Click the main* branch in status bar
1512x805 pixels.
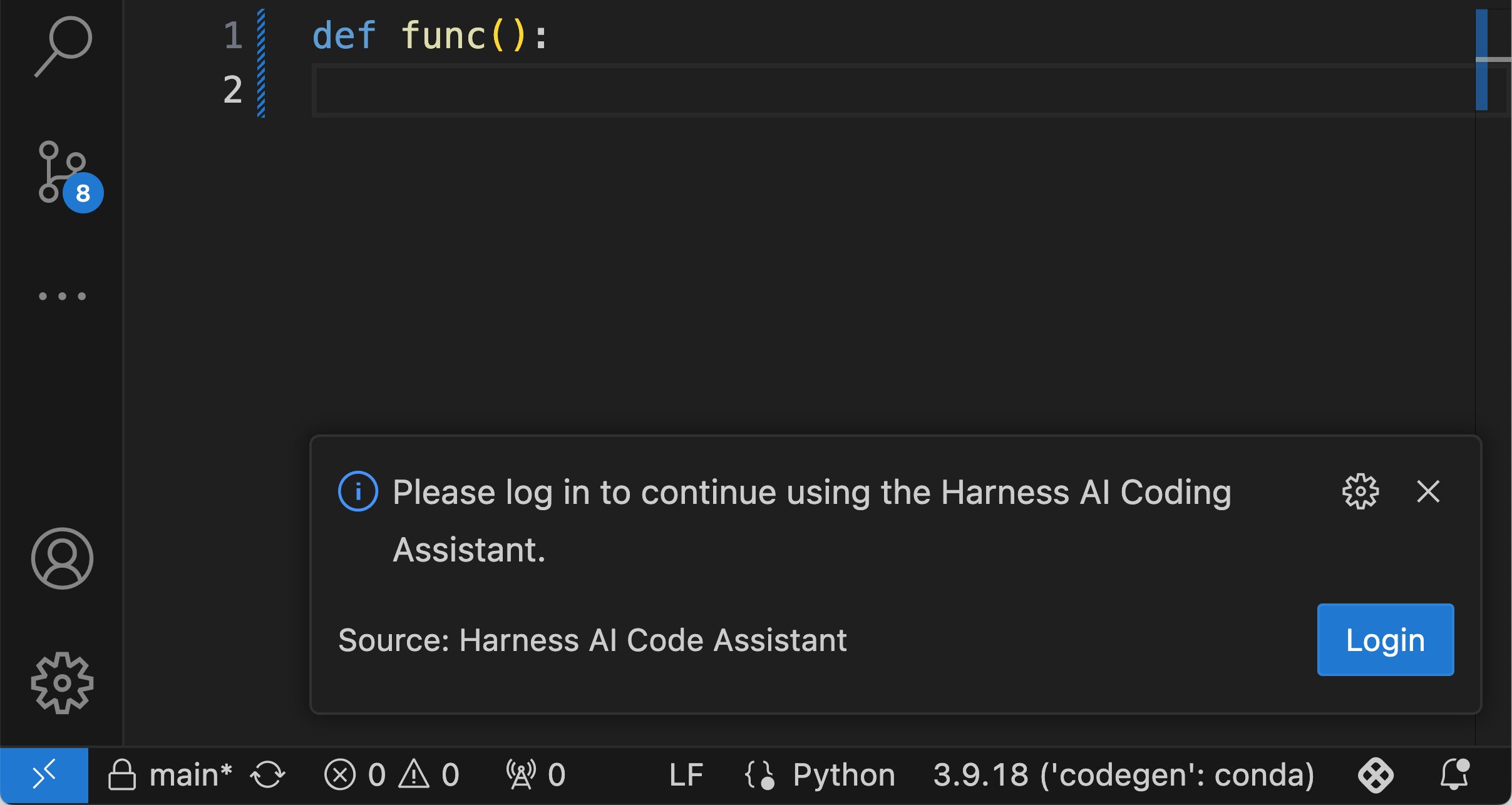[170, 776]
